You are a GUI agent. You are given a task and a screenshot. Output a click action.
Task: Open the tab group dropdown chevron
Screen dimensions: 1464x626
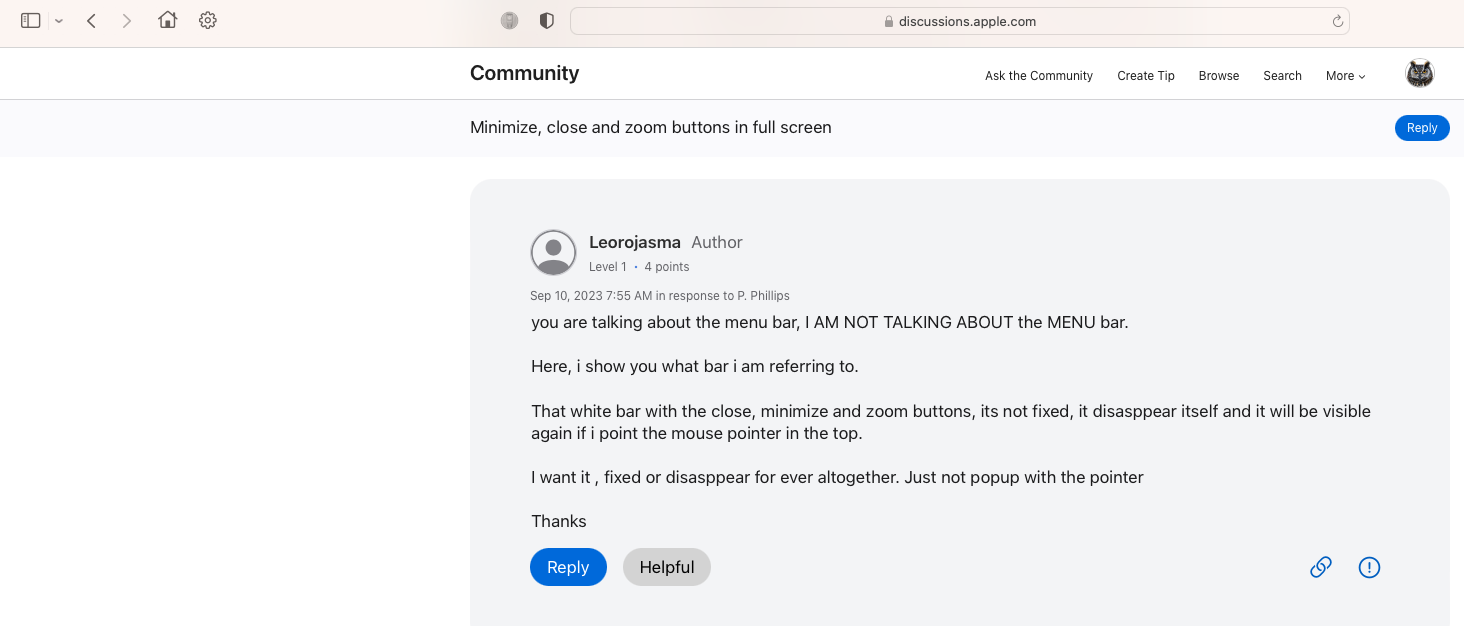(59, 21)
